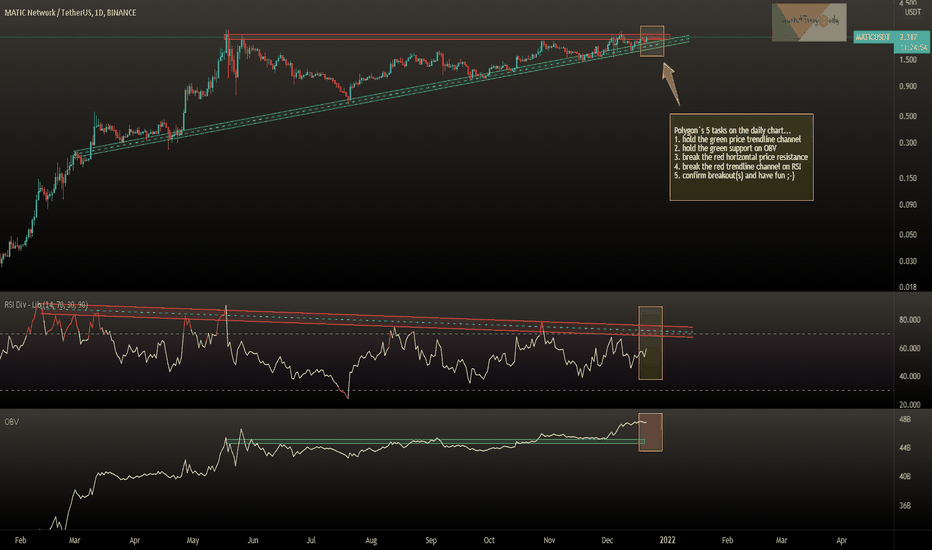Click note line "2. hold the green support on OBV"
This screenshot has width=932, height=550.
tap(725, 148)
